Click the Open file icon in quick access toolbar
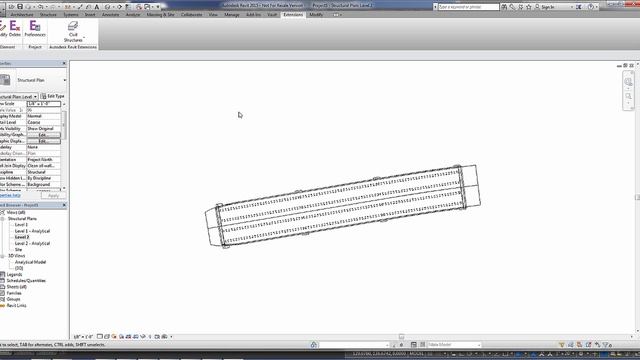Viewport: 640px width, 360px height. click(x=11, y=7)
